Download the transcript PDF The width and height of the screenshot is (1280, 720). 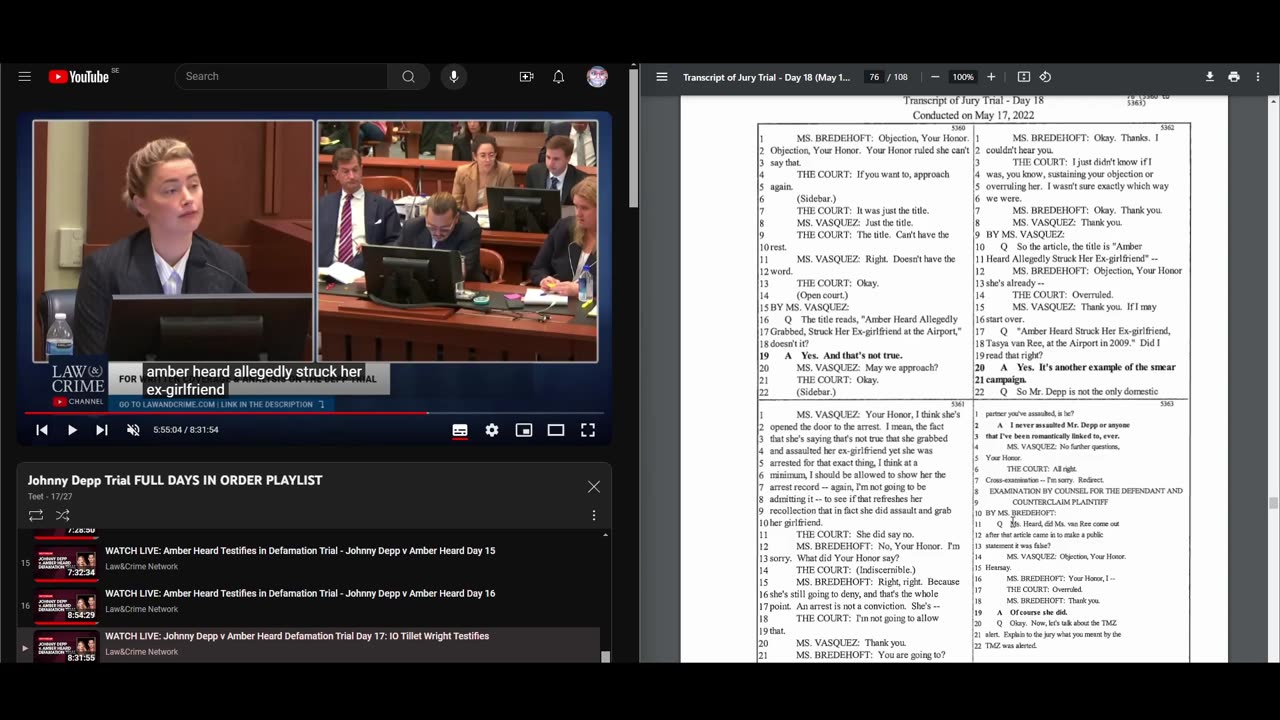click(1210, 77)
